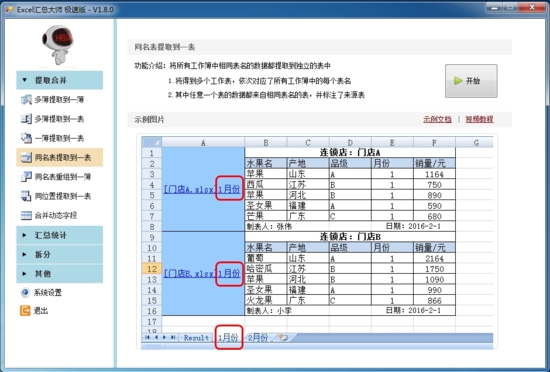Click the 系统设置 gear icon
Screen dimensions: 550x372
pyautogui.click(x=25, y=292)
